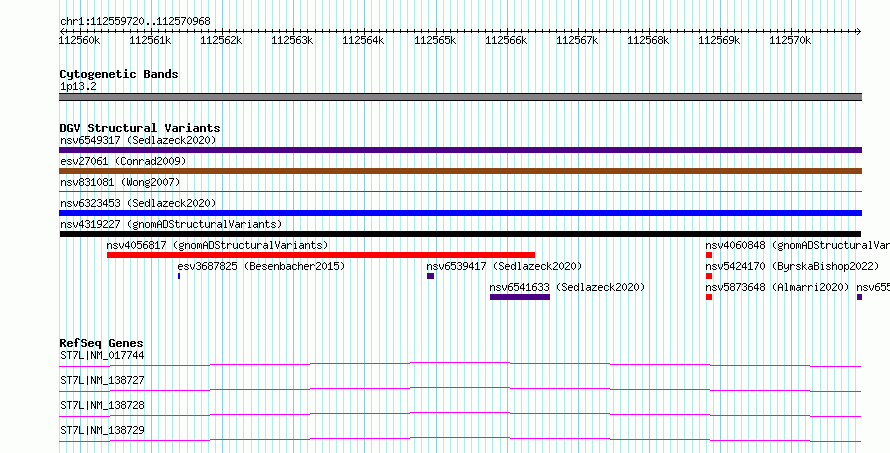
Task: Open variant label nsv5424170 (ByrskaBishop2022)
Action: coord(792,266)
